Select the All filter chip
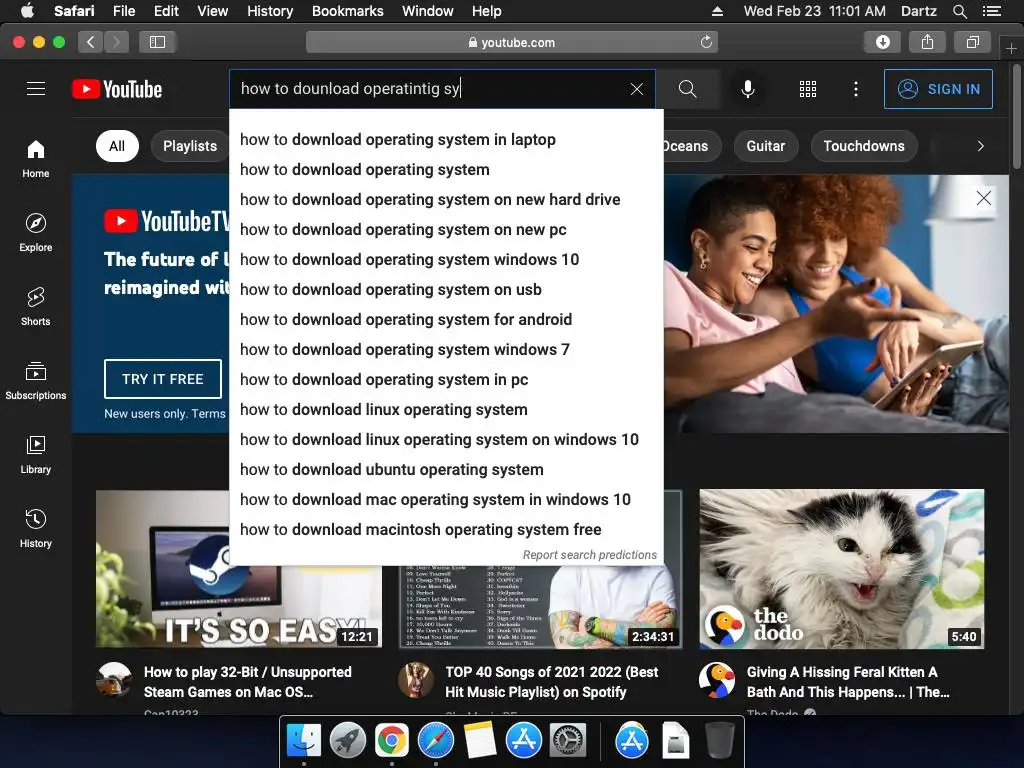The width and height of the screenshot is (1024, 768). [x=117, y=146]
